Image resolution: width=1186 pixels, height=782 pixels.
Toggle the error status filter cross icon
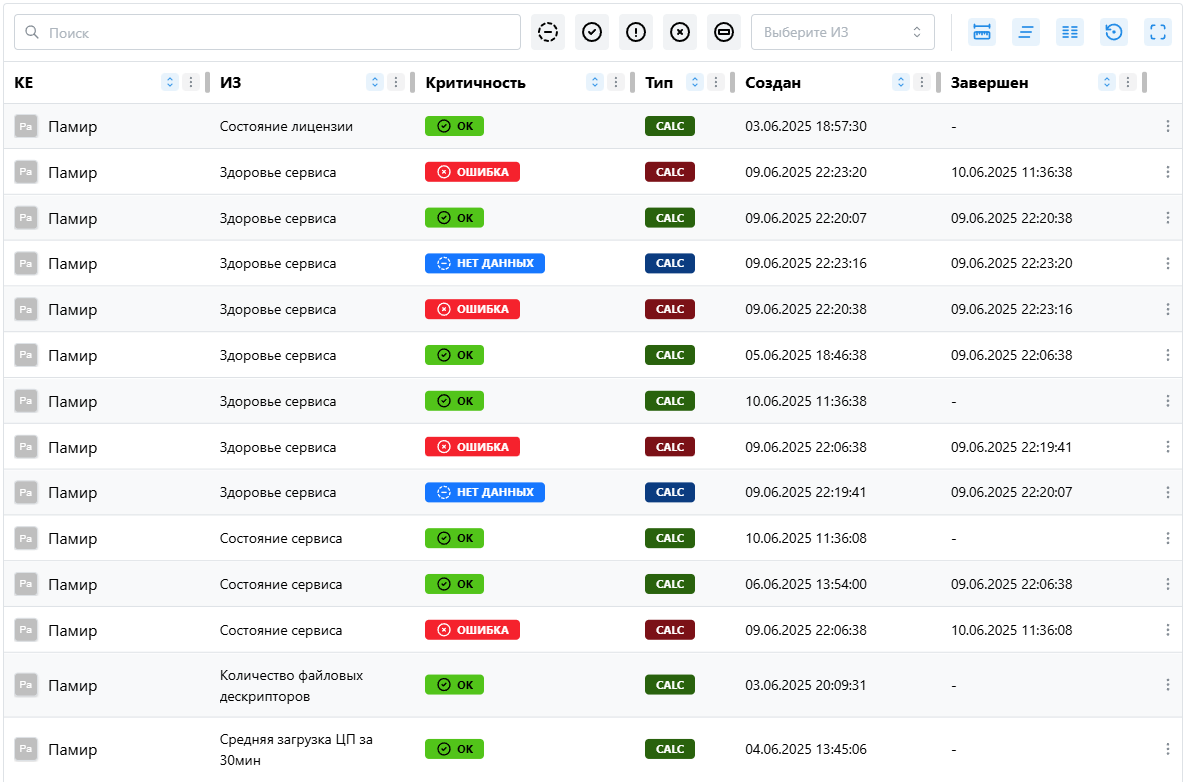pyautogui.click(x=679, y=32)
